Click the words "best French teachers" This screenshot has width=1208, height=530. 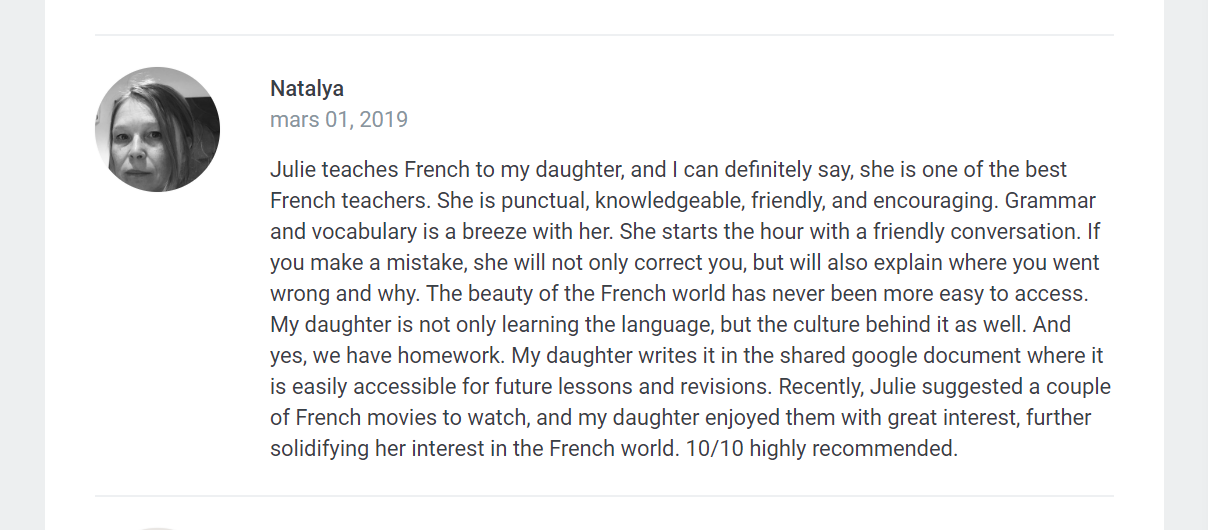pyautogui.click(x=669, y=185)
